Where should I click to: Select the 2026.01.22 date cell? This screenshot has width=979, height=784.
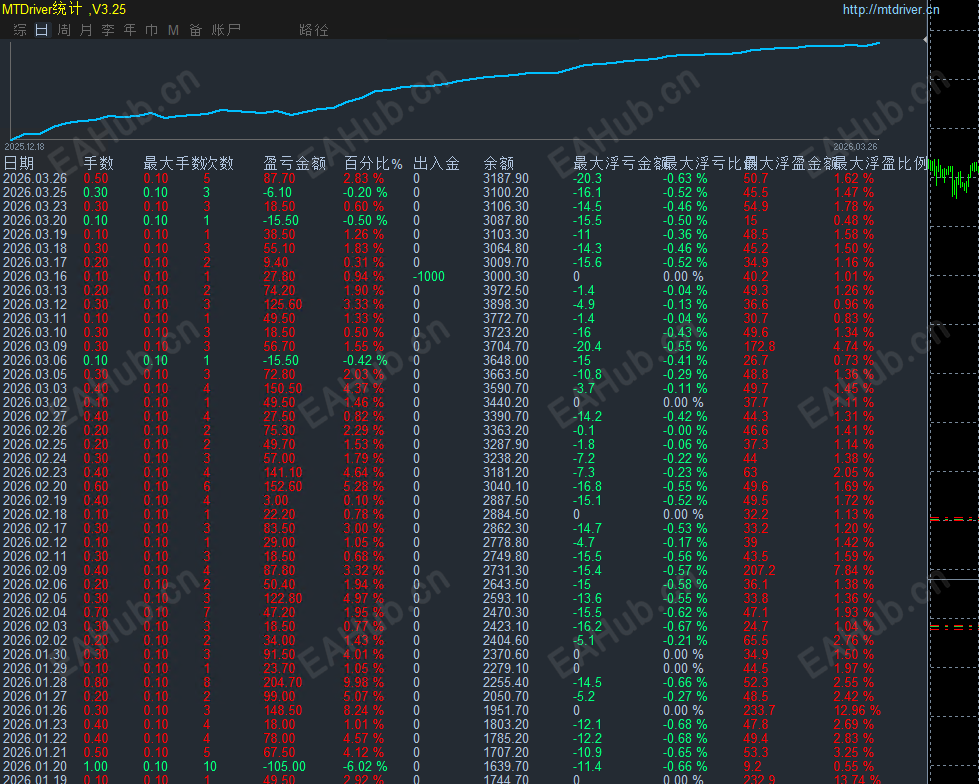(35, 738)
